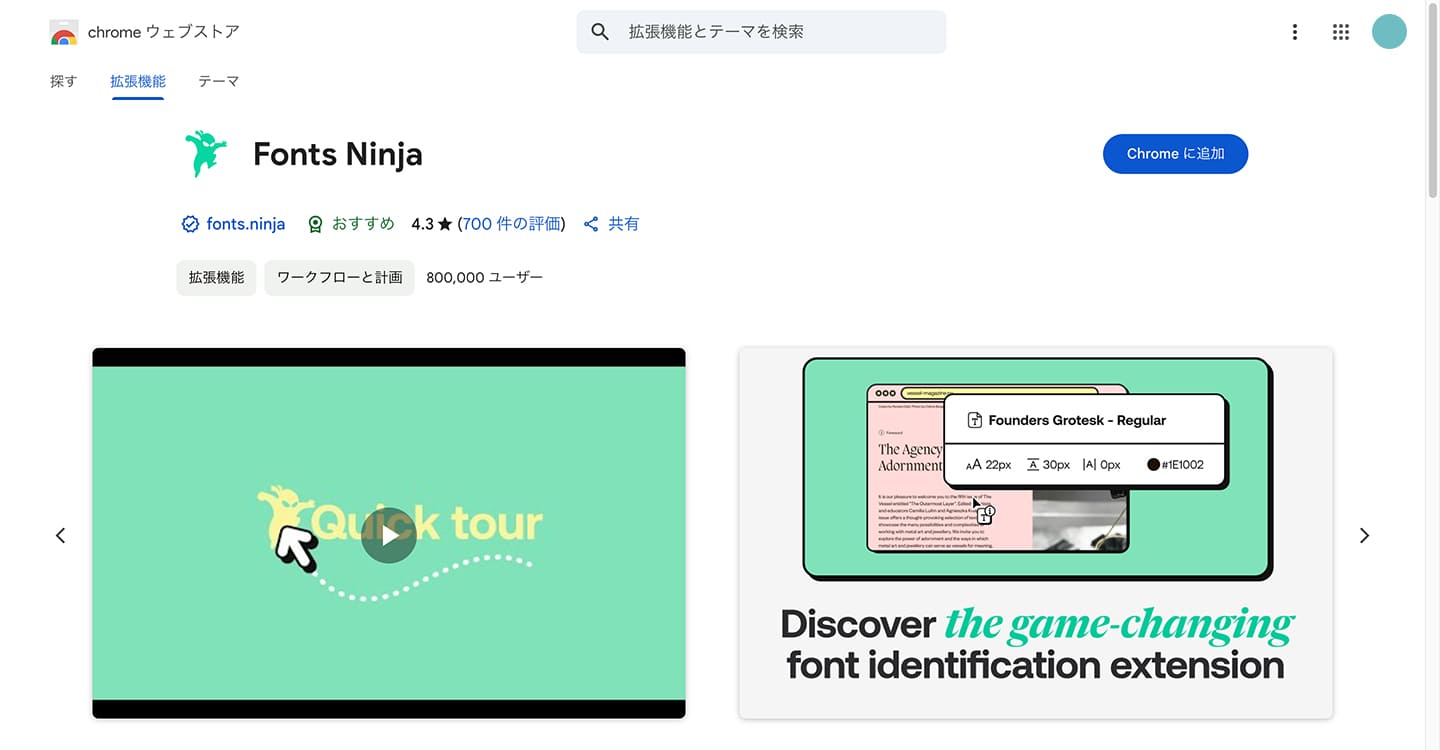Click the おすすめ featured badge
This screenshot has height=750, width=1440.
pyautogui.click(x=351, y=224)
